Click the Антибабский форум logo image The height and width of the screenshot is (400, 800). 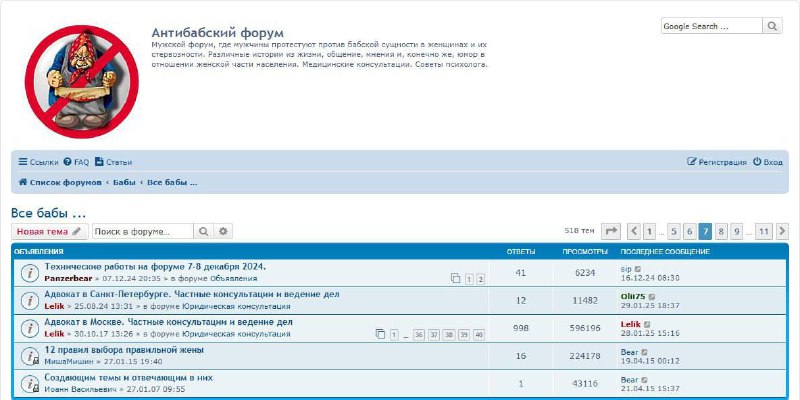click(68, 80)
